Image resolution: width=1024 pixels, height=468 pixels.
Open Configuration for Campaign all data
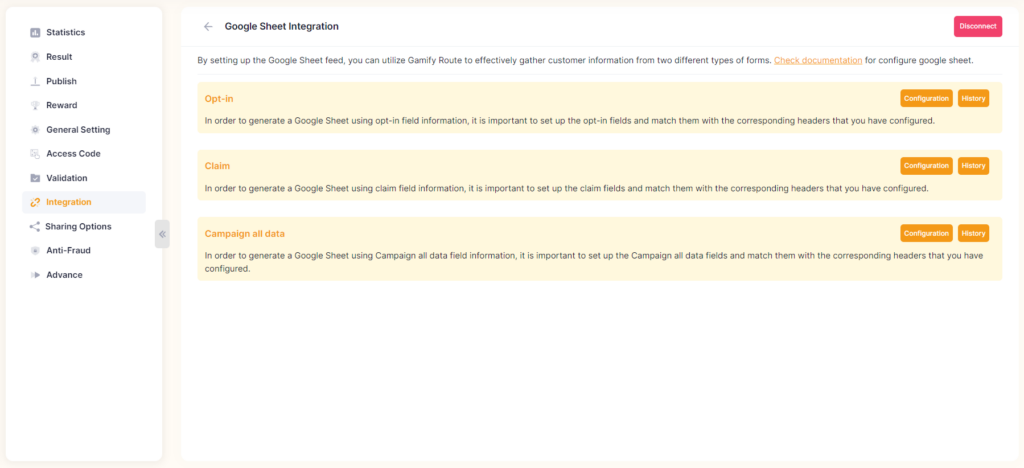(x=926, y=233)
